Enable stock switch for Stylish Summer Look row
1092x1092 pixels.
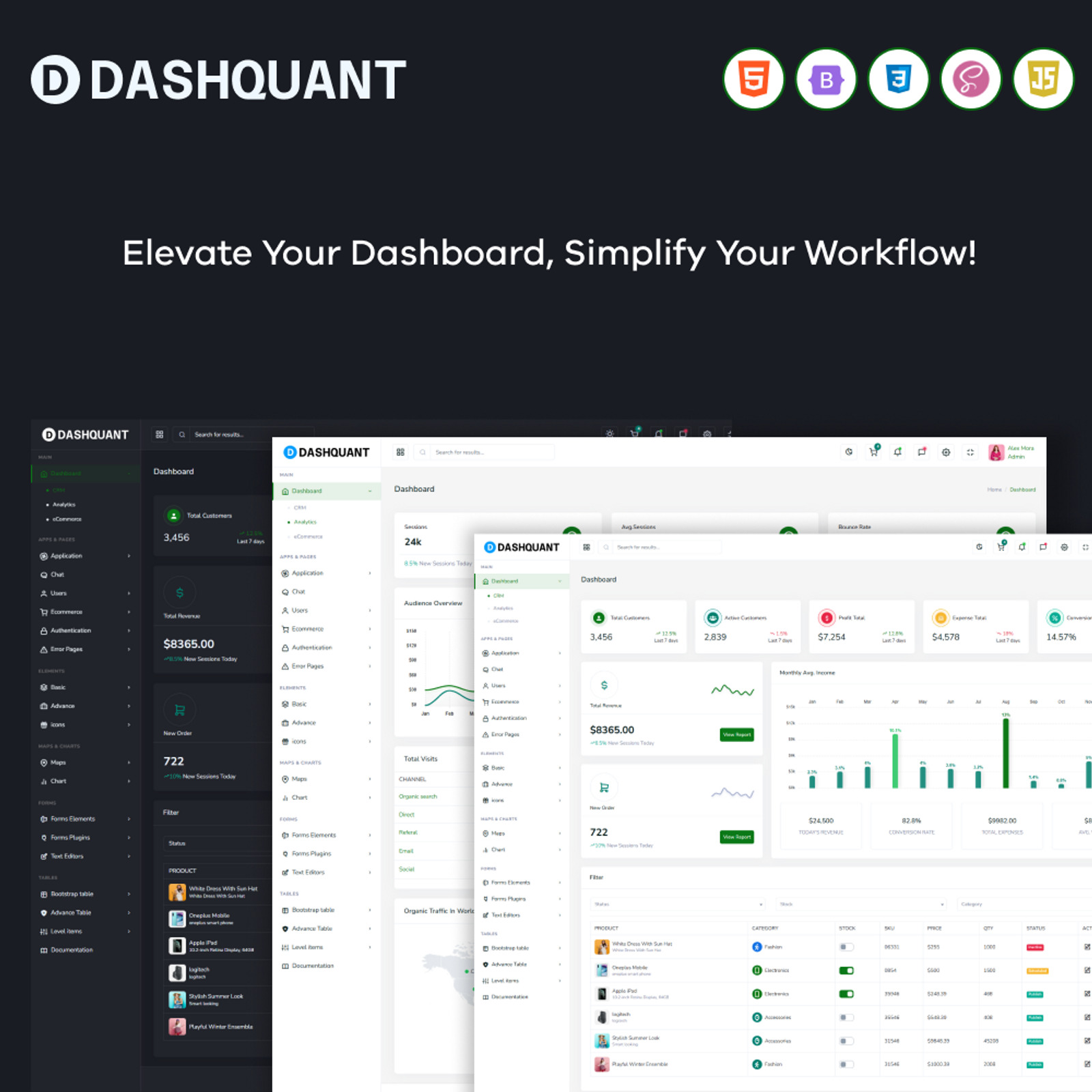846,1041
